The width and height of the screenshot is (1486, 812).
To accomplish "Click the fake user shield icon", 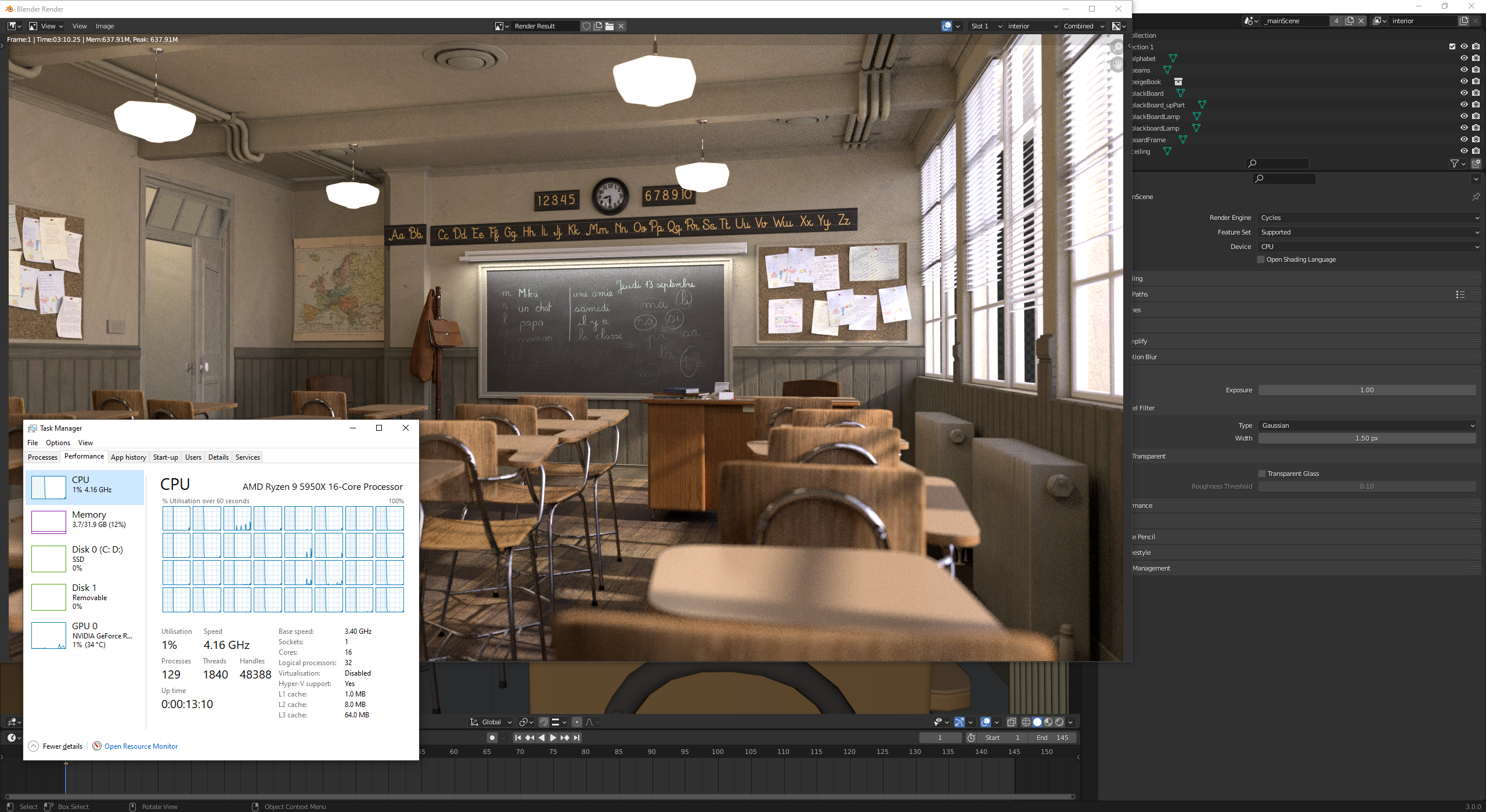I will point(586,26).
